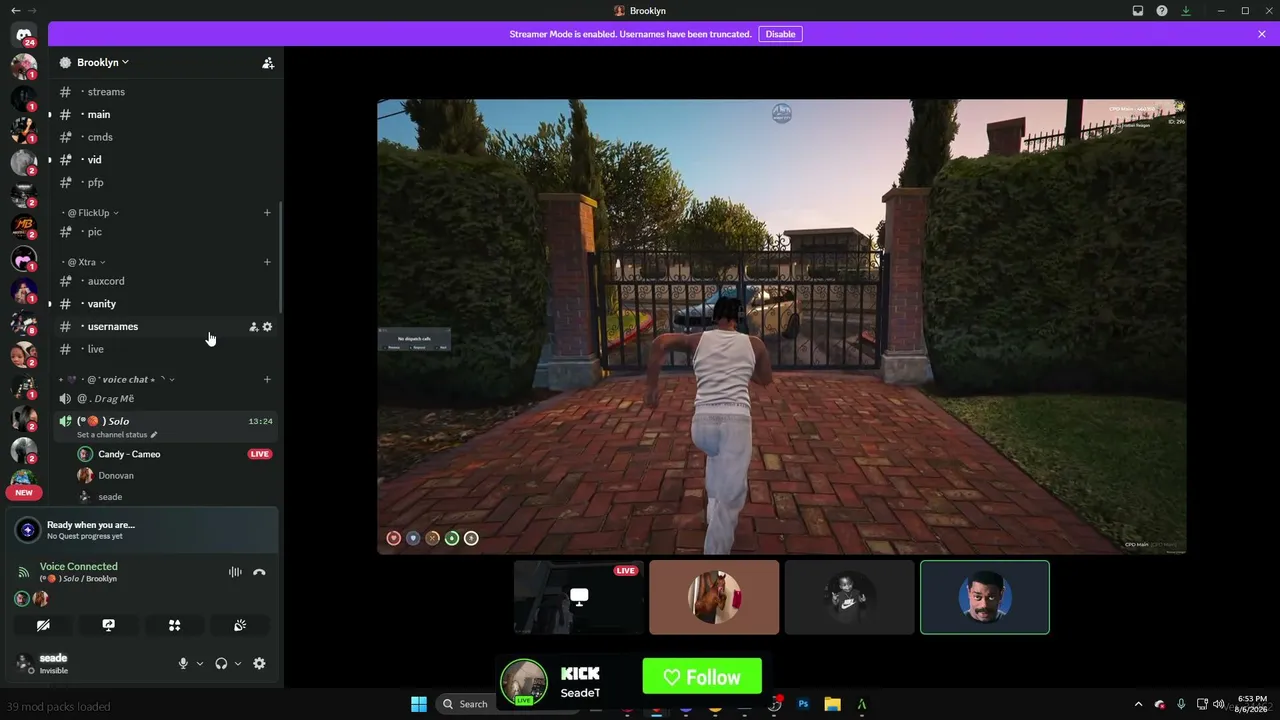Open the Discord inbox icon
The image size is (1280, 720).
pos(1138,11)
